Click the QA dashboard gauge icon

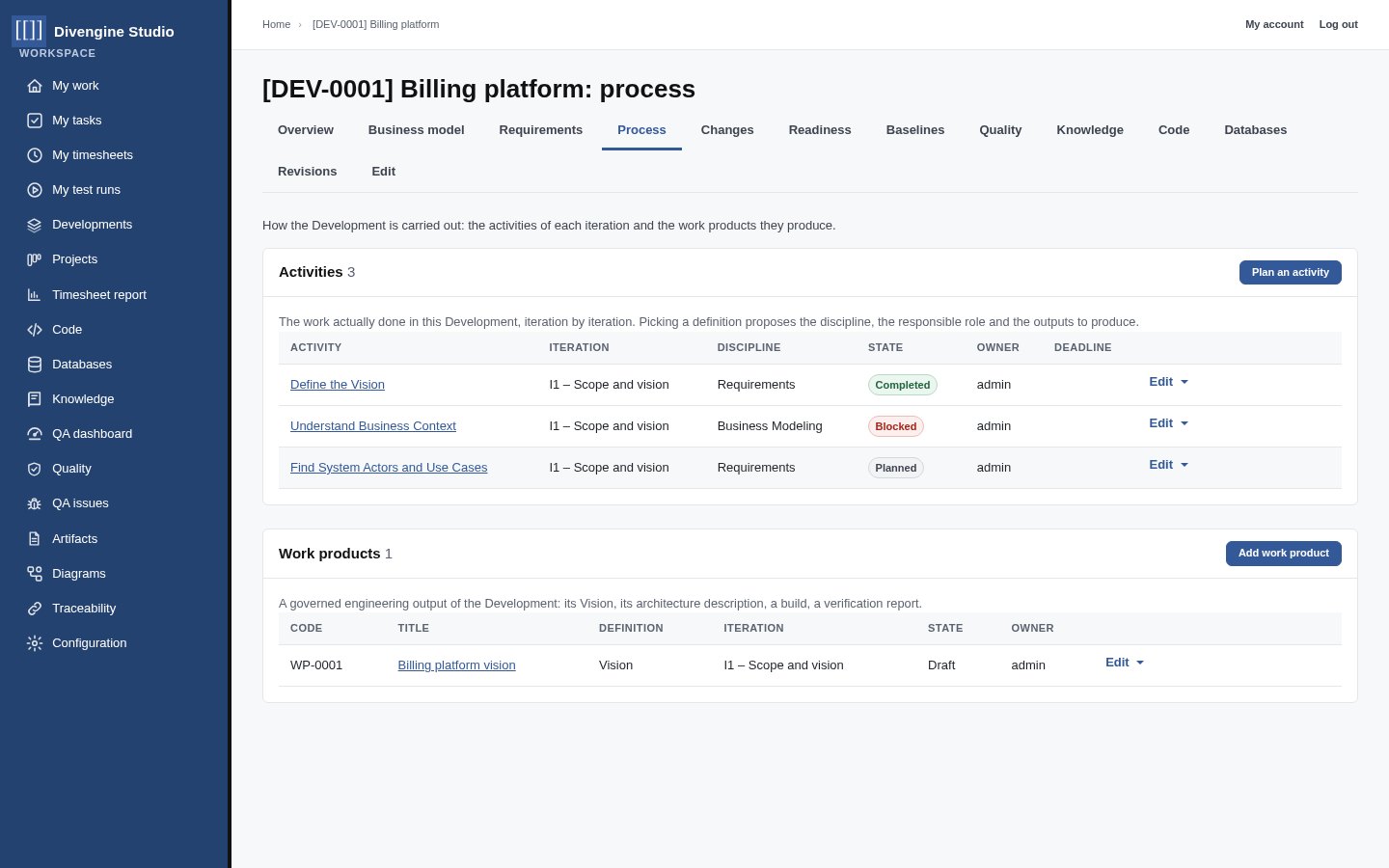(x=35, y=434)
